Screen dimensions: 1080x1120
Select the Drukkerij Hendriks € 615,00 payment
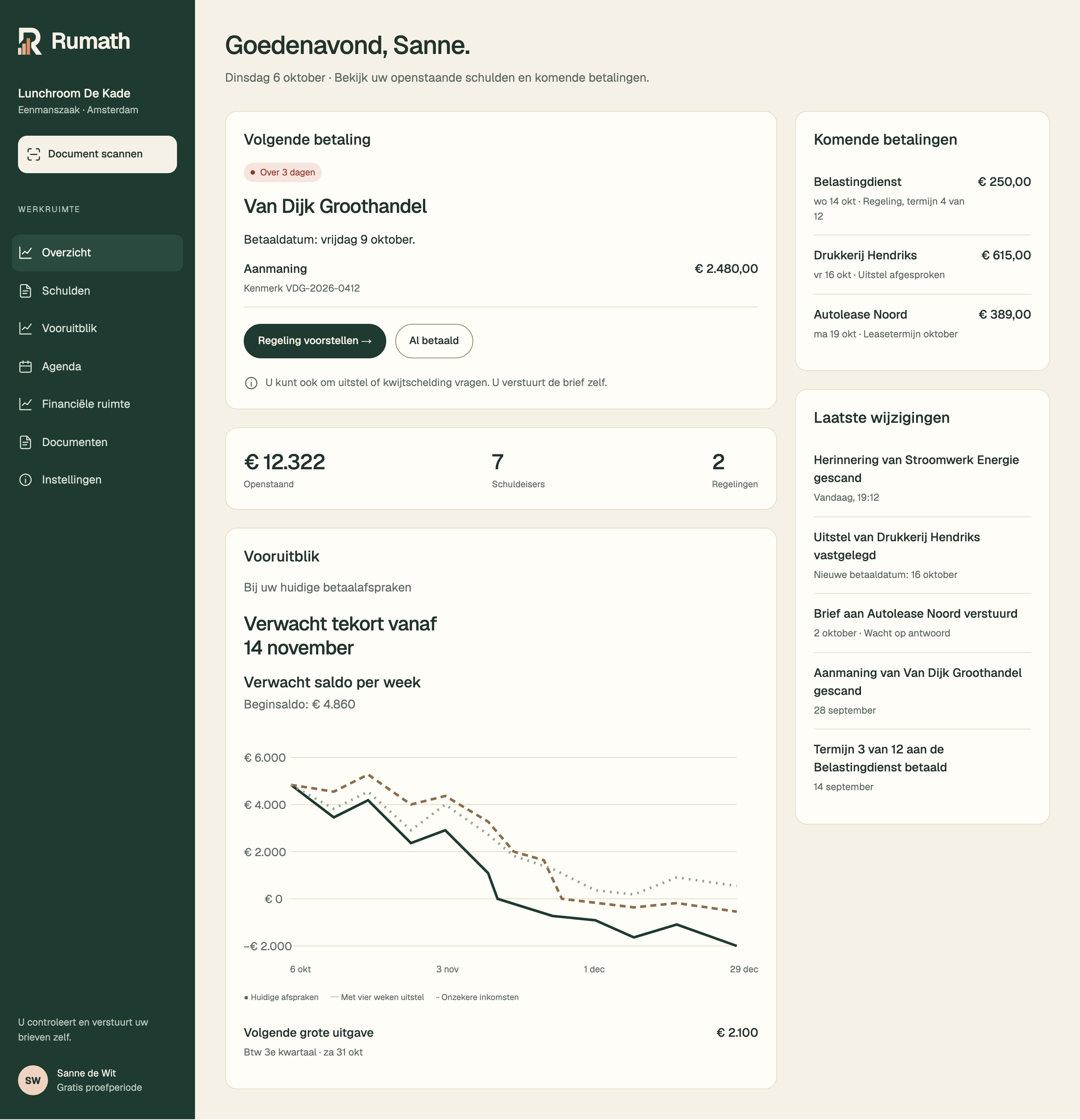(x=922, y=265)
